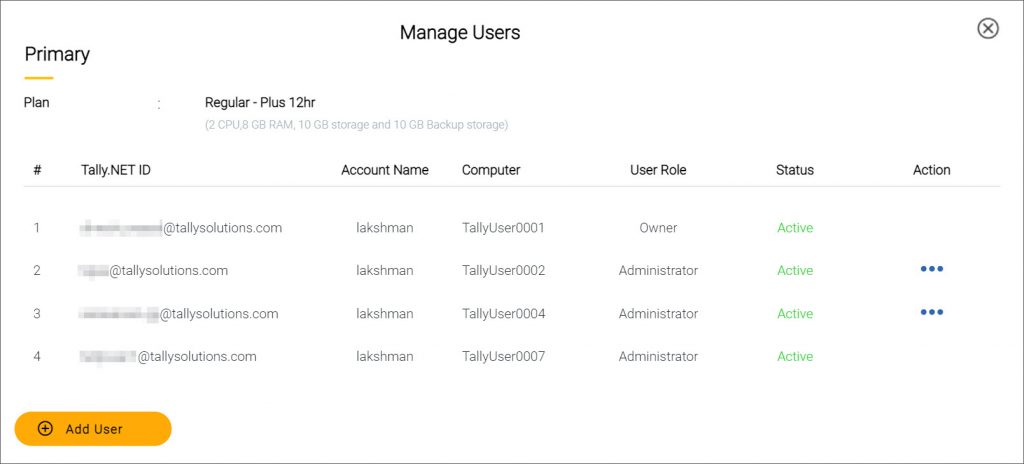This screenshot has height=464, width=1024.
Task: Open action menu for TallyUser0002
Action: [931, 269]
